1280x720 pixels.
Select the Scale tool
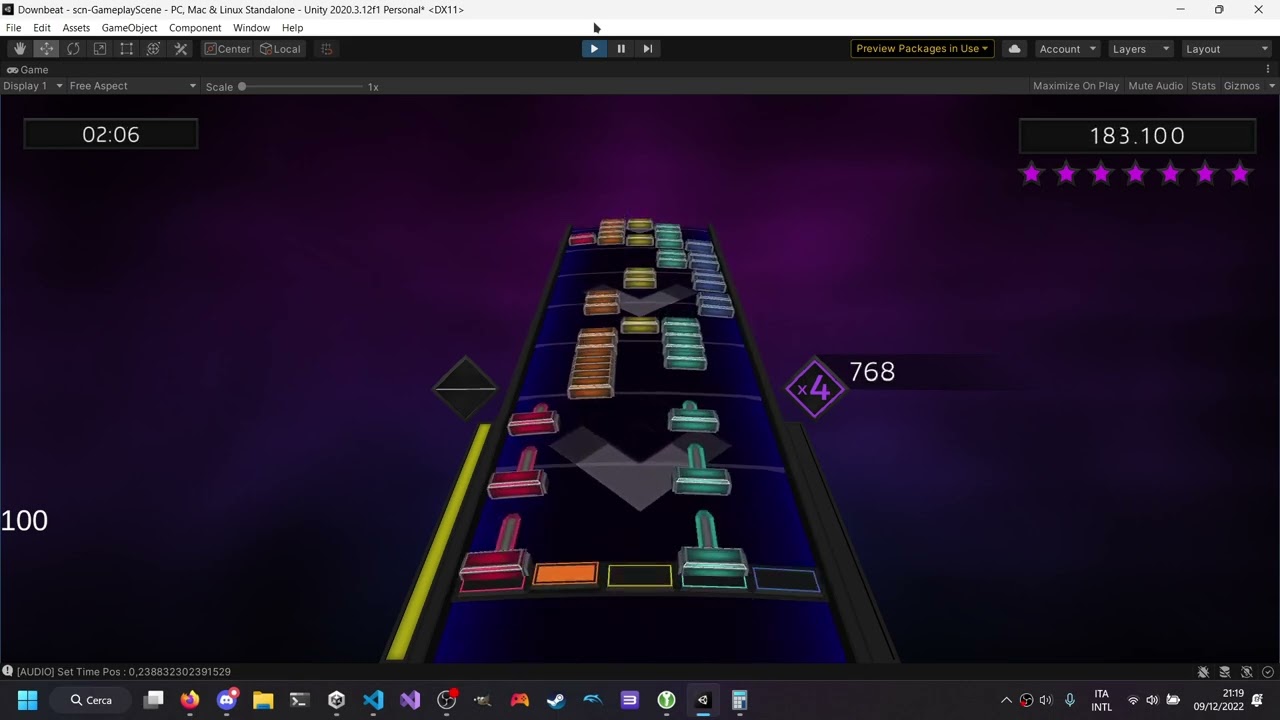point(100,49)
